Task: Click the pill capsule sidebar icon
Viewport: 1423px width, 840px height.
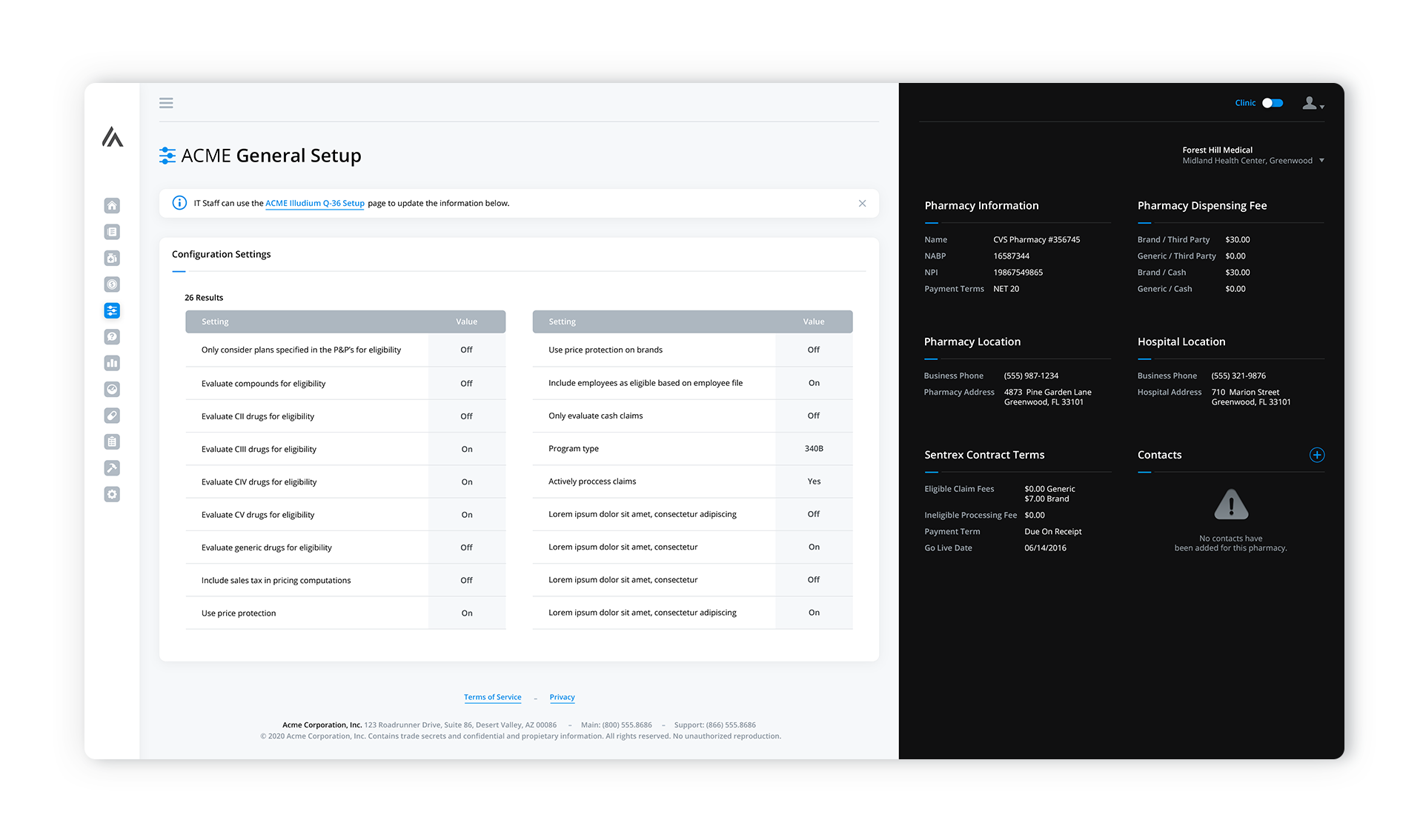Action: point(112,416)
